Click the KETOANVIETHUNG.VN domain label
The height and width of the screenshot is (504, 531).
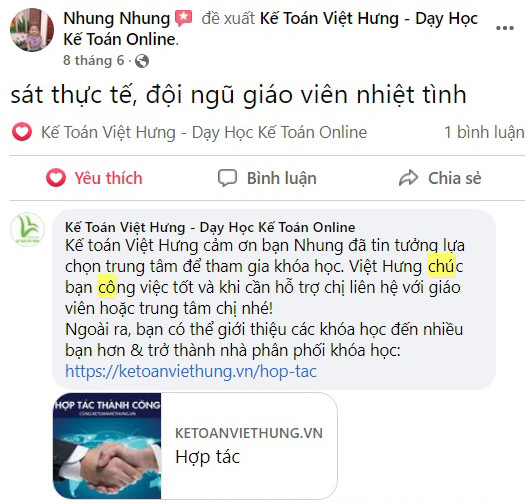pyautogui.click(x=249, y=433)
